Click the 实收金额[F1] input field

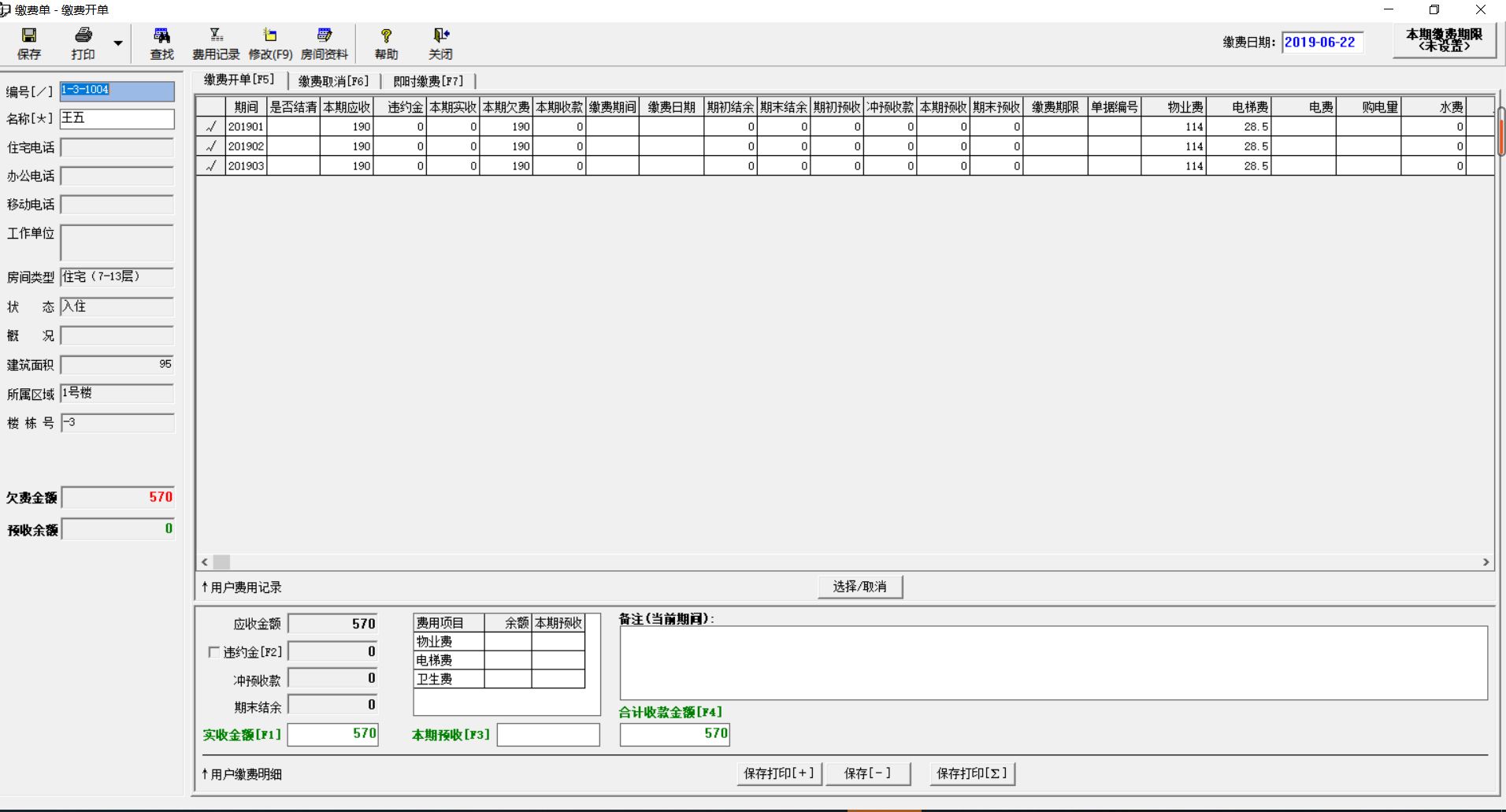(x=333, y=734)
